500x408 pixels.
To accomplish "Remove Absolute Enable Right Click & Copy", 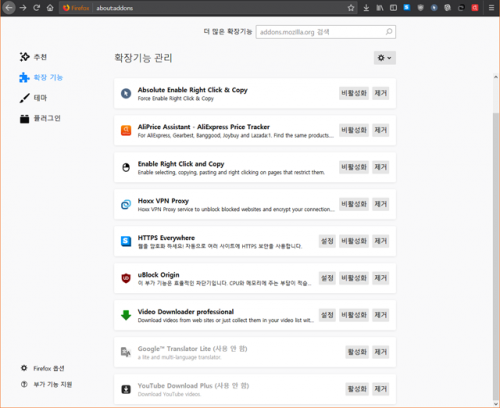I will click(380, 93).
